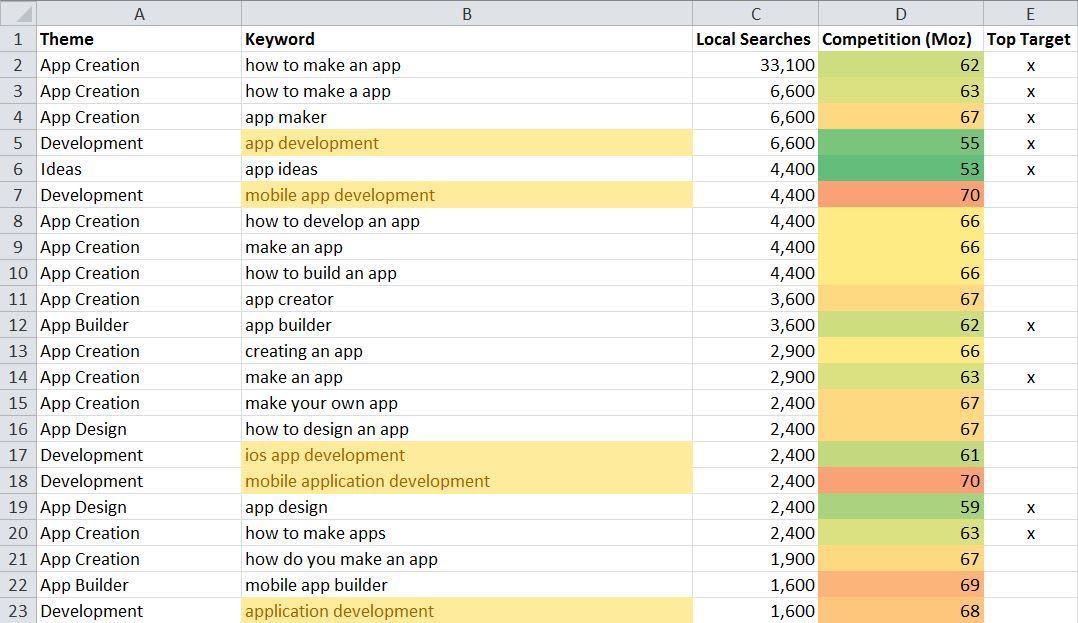Click the competition value 68

point(901,611)
